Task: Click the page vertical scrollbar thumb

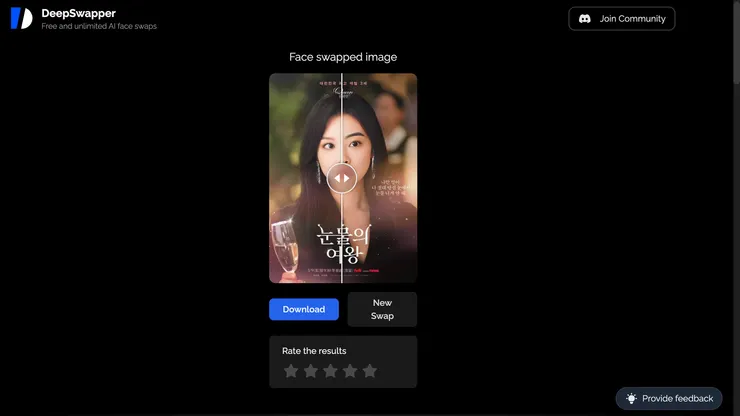Action: (736, 42)
